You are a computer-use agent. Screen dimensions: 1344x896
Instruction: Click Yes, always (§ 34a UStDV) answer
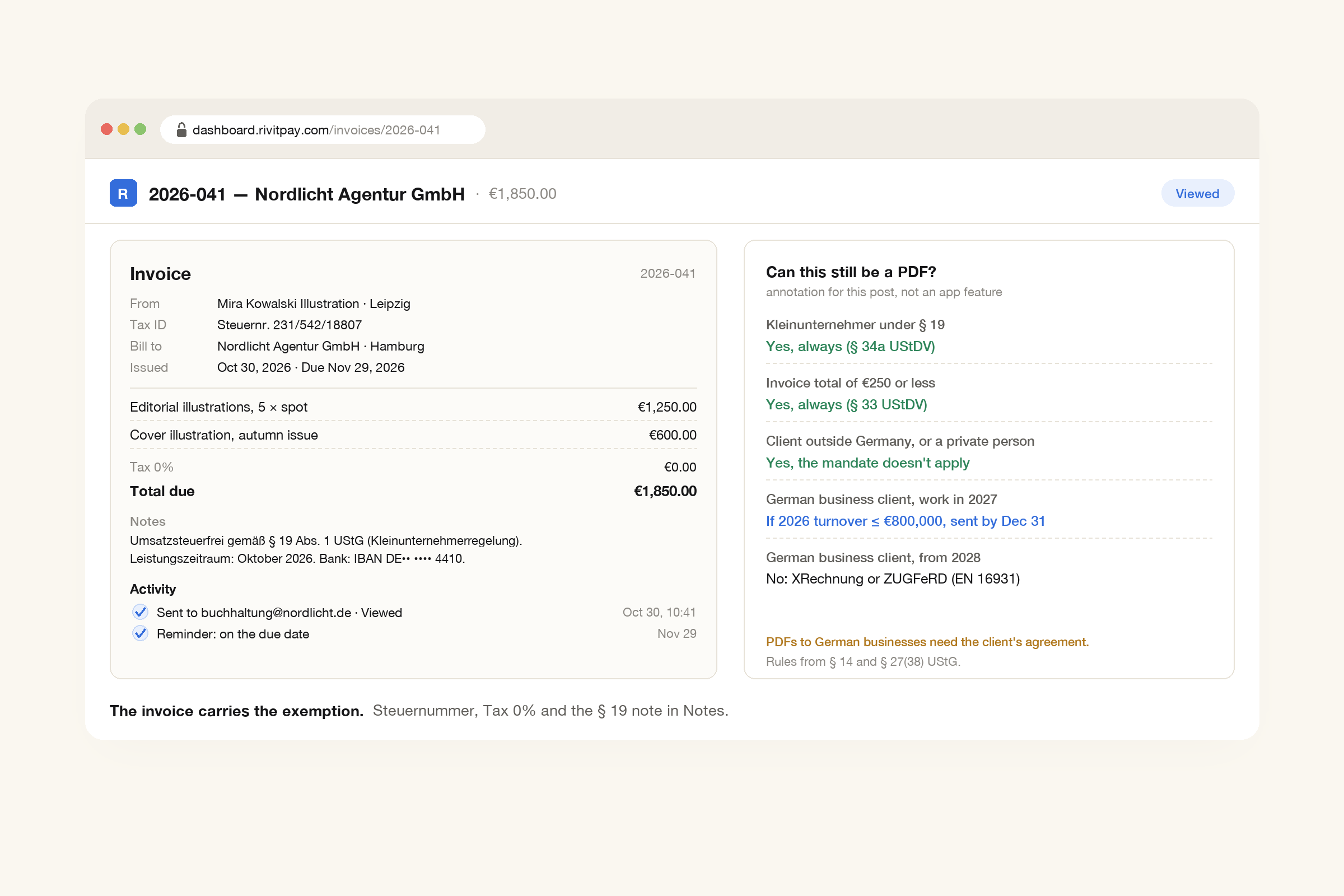tap(850, 346)
